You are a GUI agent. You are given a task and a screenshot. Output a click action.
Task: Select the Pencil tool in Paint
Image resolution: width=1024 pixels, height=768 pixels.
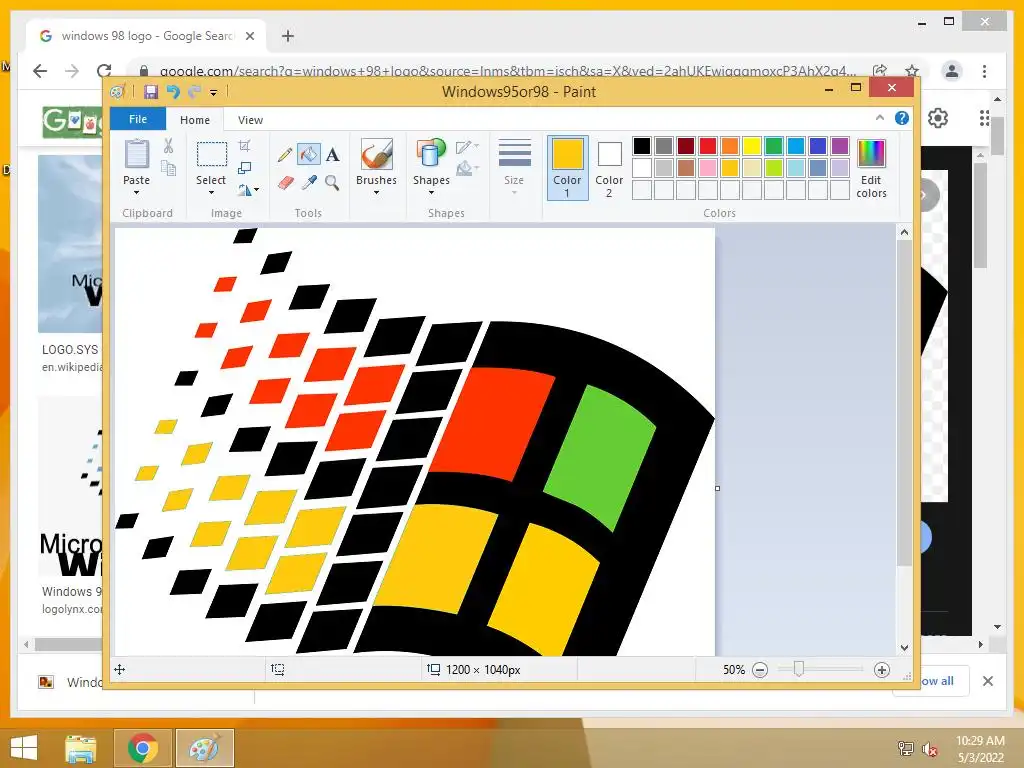point(285,155)
